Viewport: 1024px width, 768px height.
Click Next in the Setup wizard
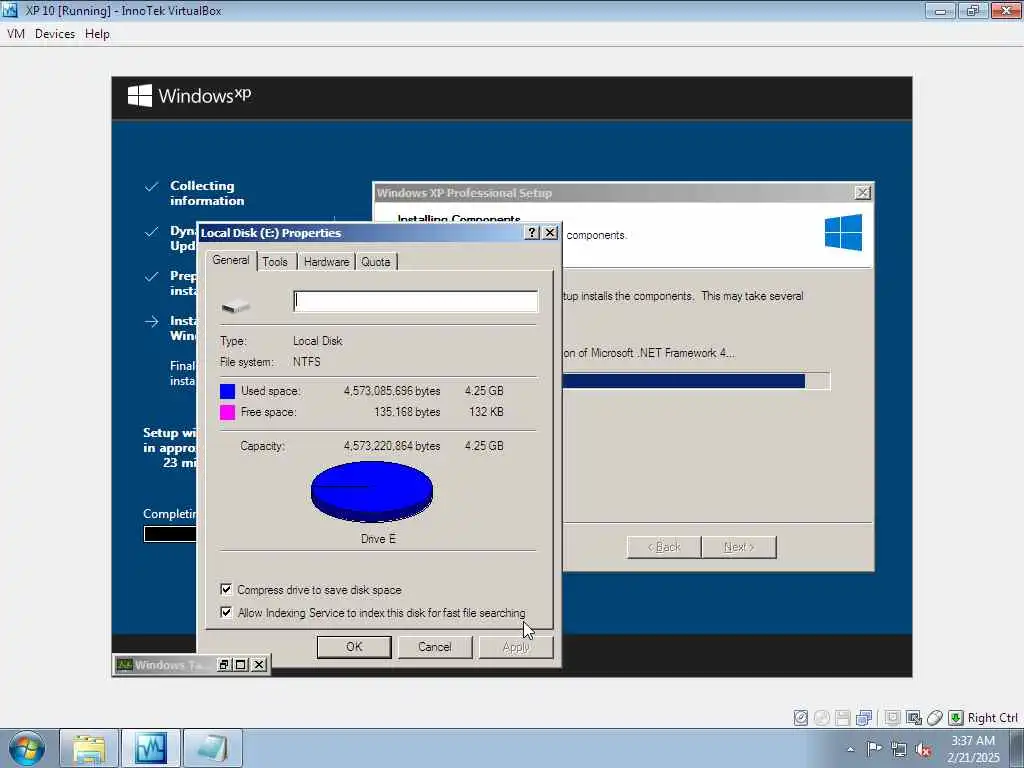tap(739, 547)
